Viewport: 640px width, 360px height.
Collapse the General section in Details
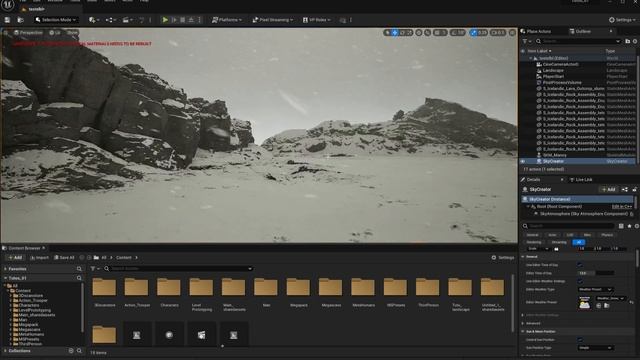tap(523, 257)
